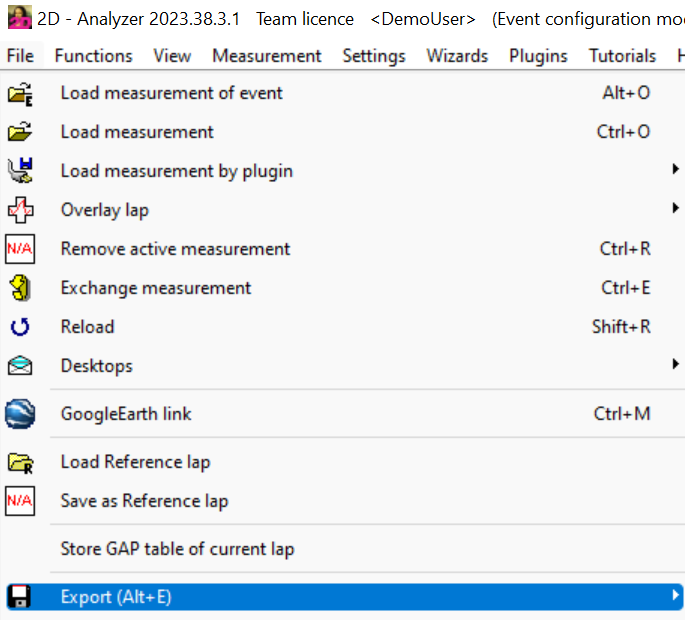
Task: Open the Measurement menu in menu bar
Action: click(x=267, y=56)
